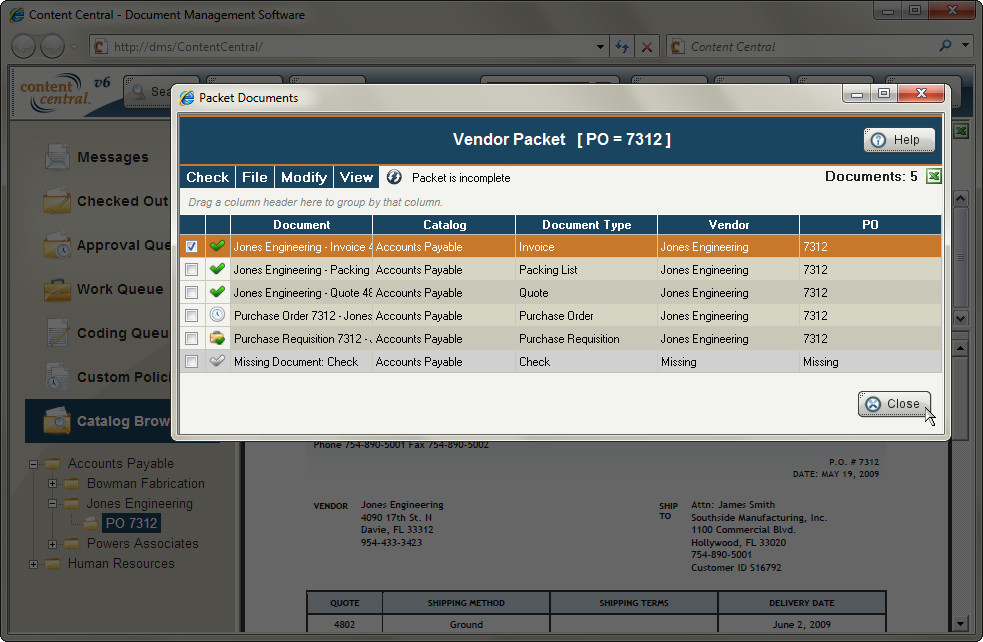The width and height of the screenshot is (983, 642).
Task: Sort by the PO column header
Action: pos(870,224)
